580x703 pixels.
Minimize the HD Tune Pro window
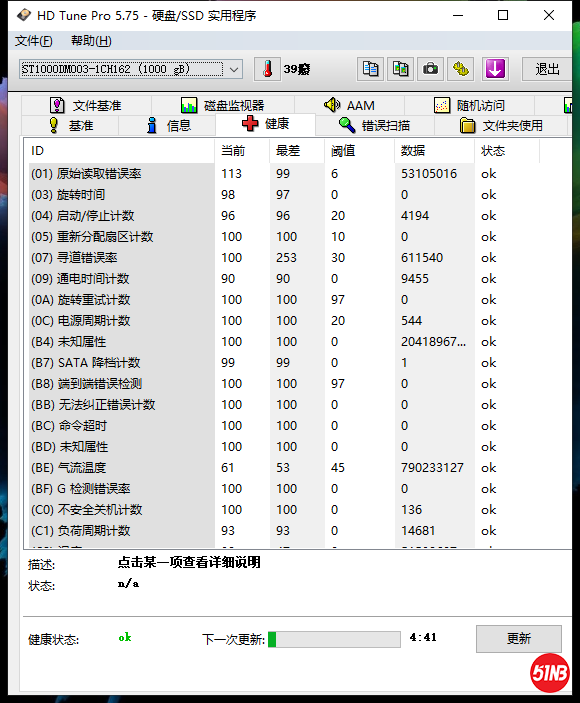pyautogui.click(x=458, y=15)
